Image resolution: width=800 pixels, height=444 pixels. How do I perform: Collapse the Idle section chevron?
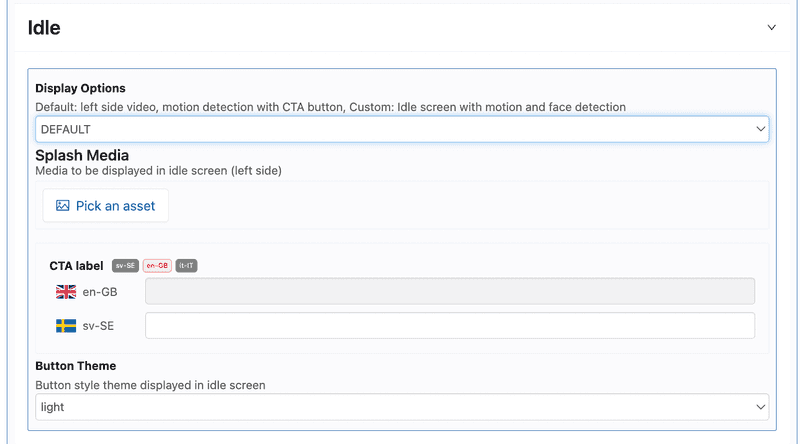click(x=771, y=28)
